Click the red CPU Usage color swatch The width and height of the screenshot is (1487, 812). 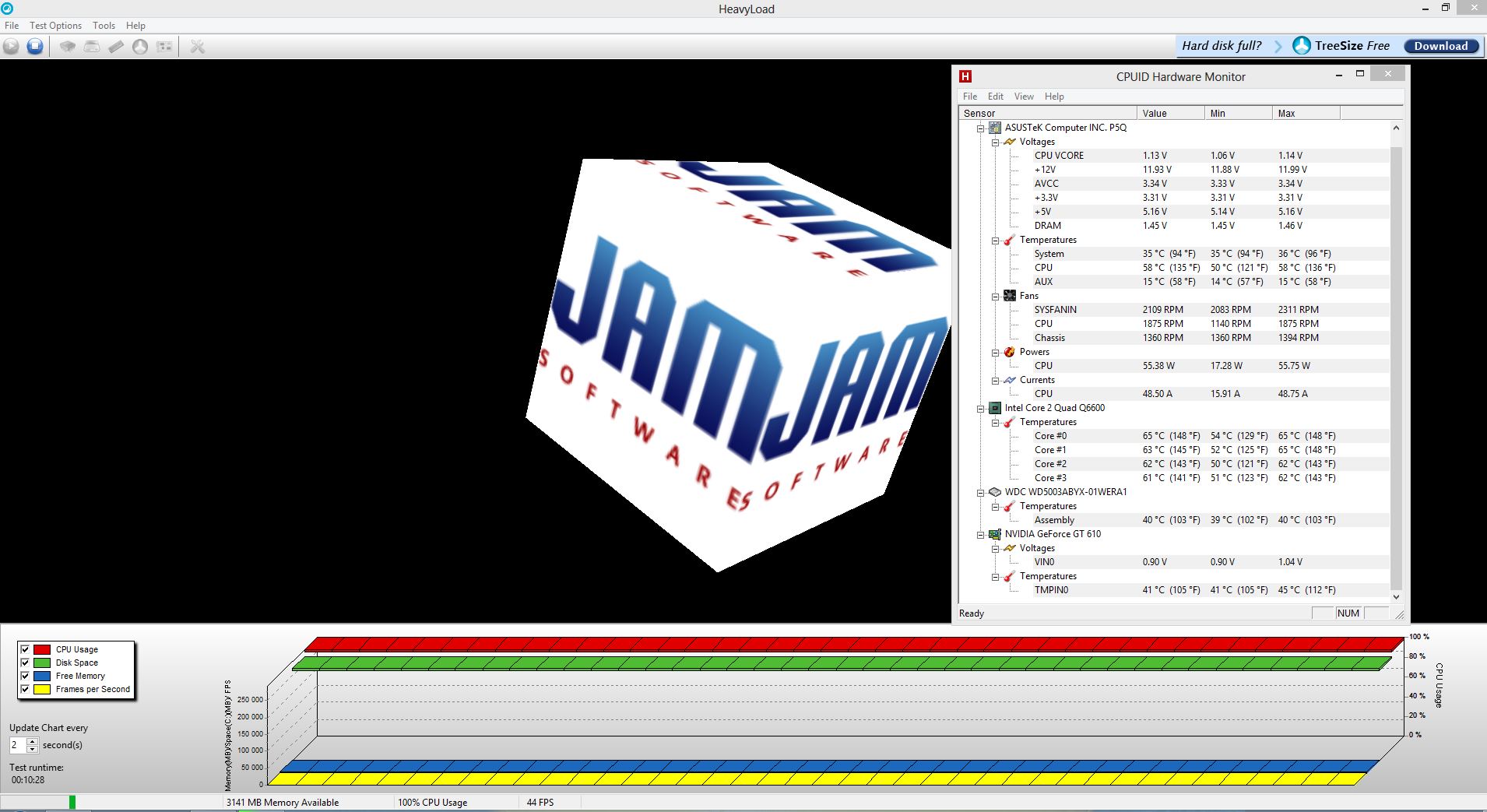42,649
